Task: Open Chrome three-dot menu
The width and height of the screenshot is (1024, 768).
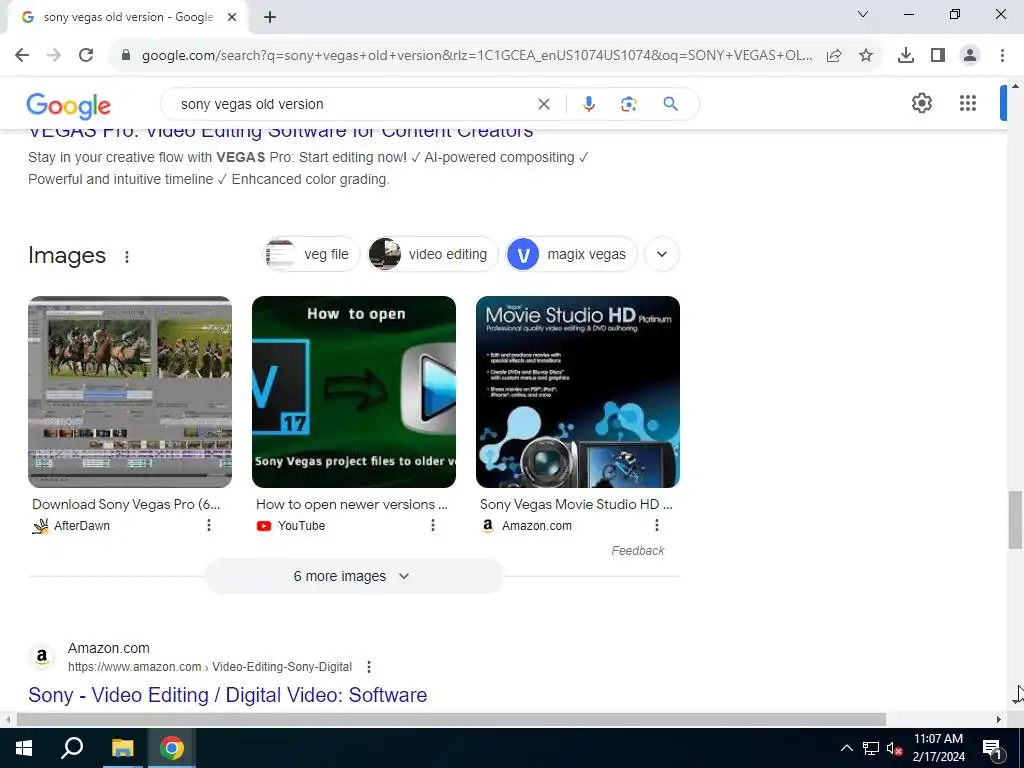Action: click(1002, 56)
